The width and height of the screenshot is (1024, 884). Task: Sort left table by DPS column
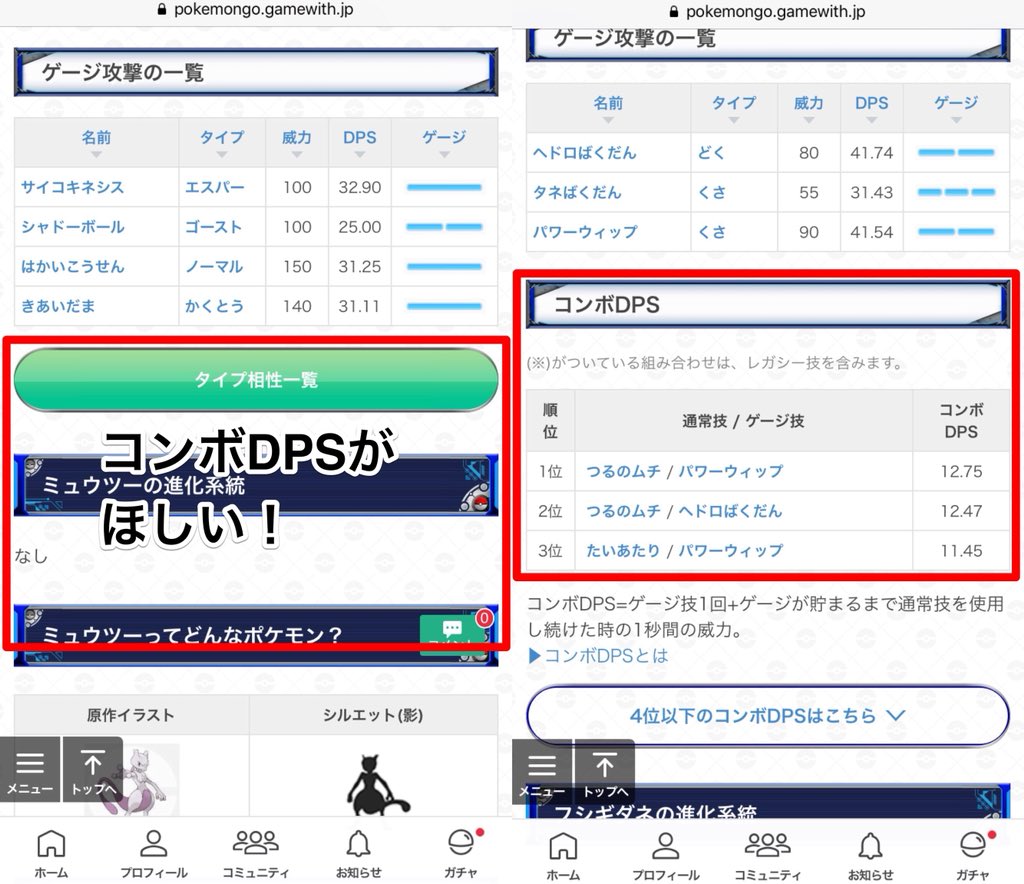click(360, 142)
